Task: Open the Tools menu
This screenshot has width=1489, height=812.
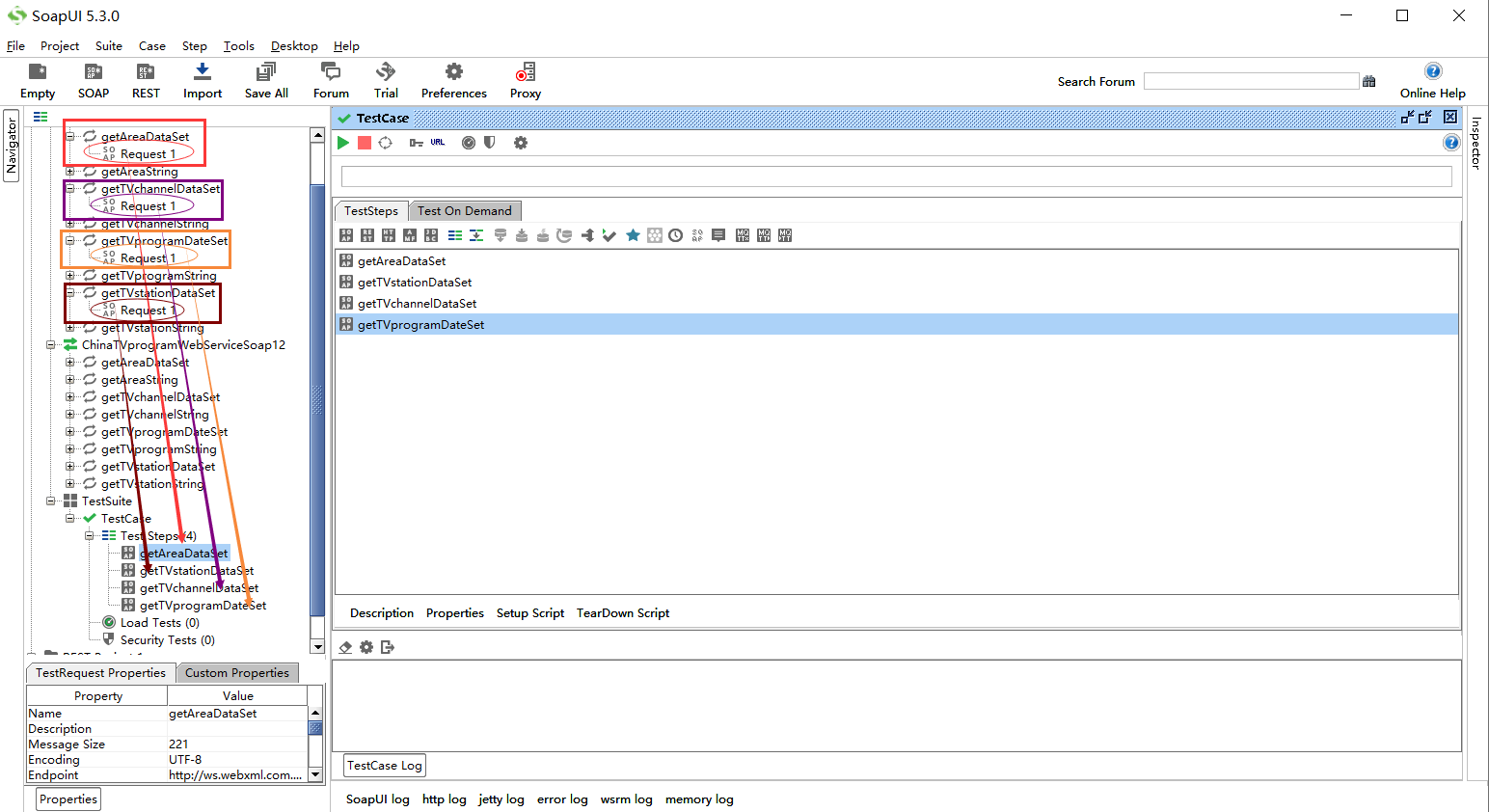Action: point(238,46)
